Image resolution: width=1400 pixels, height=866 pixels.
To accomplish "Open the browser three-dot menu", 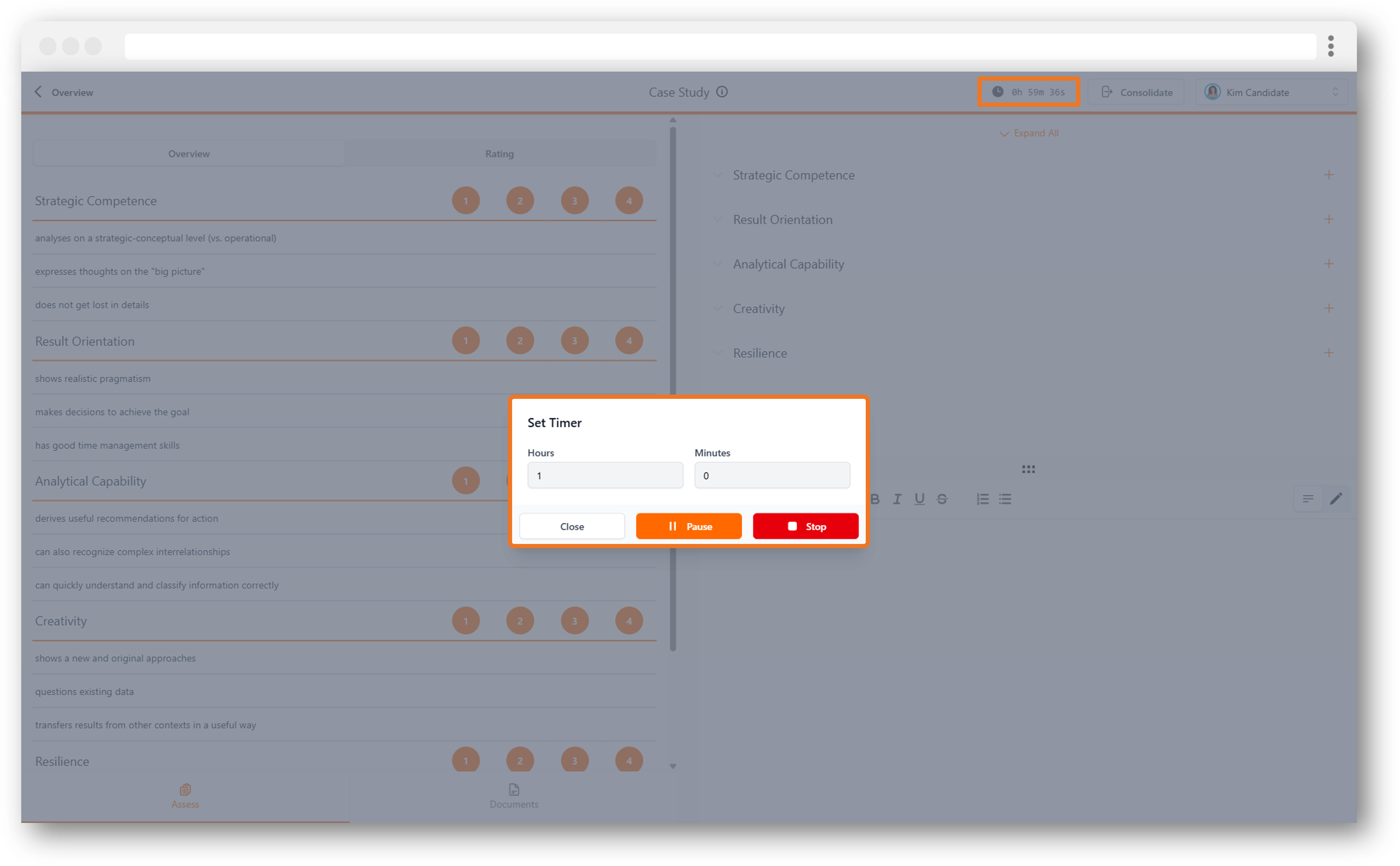I will pos(1331,46).
